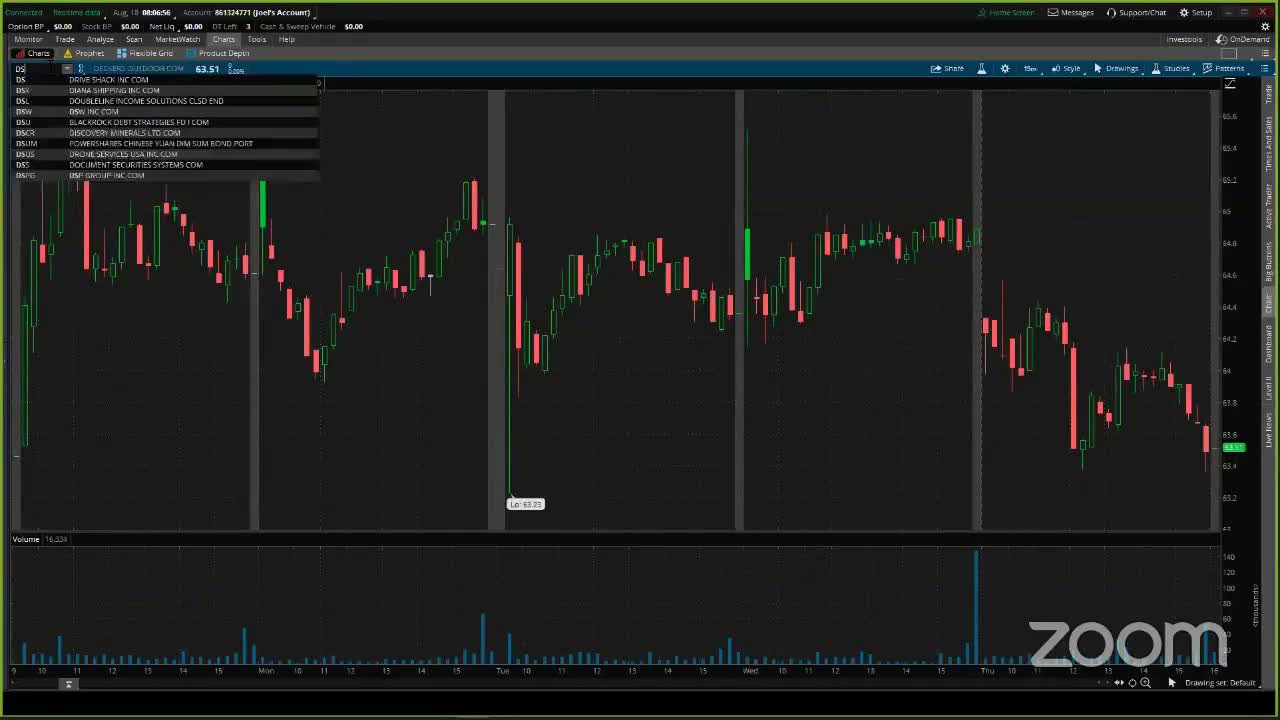Open the Drawing set: Default selector
The height and width of the screenshot is (720, 1280).
(1219, 683)
